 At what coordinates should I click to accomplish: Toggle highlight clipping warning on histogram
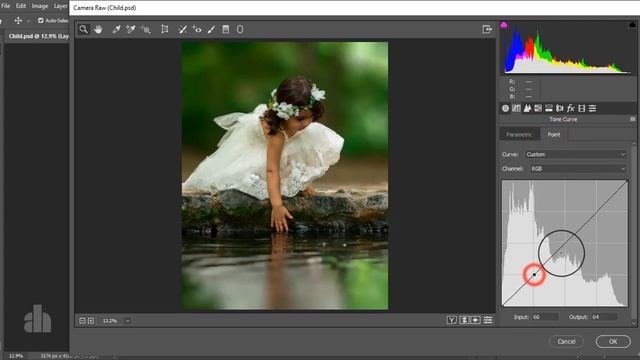[x=632, y=25]
